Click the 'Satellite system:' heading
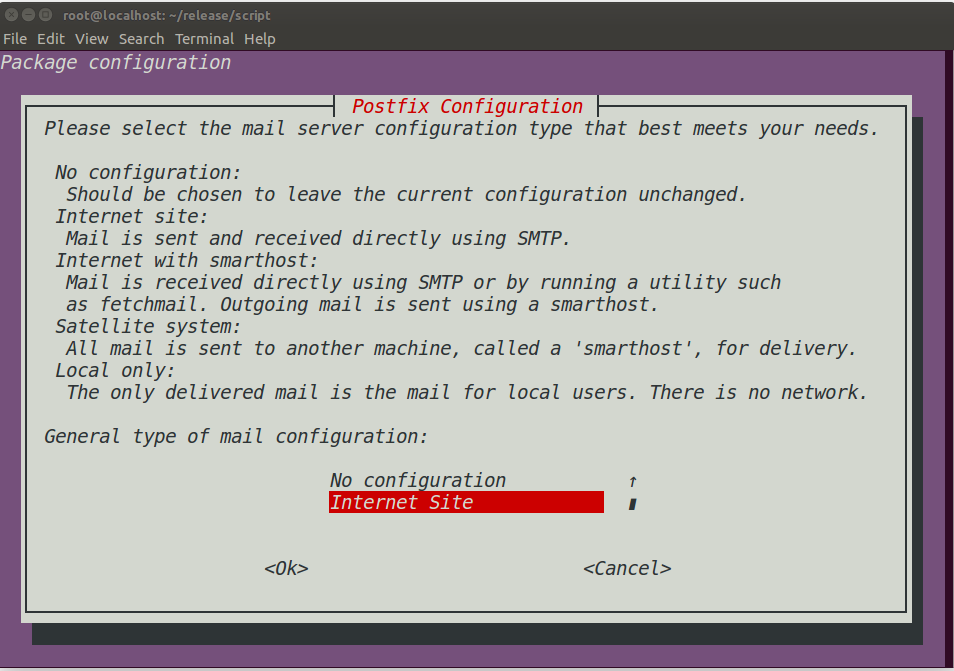Viewport: 954px width, 671px height. 148,326
